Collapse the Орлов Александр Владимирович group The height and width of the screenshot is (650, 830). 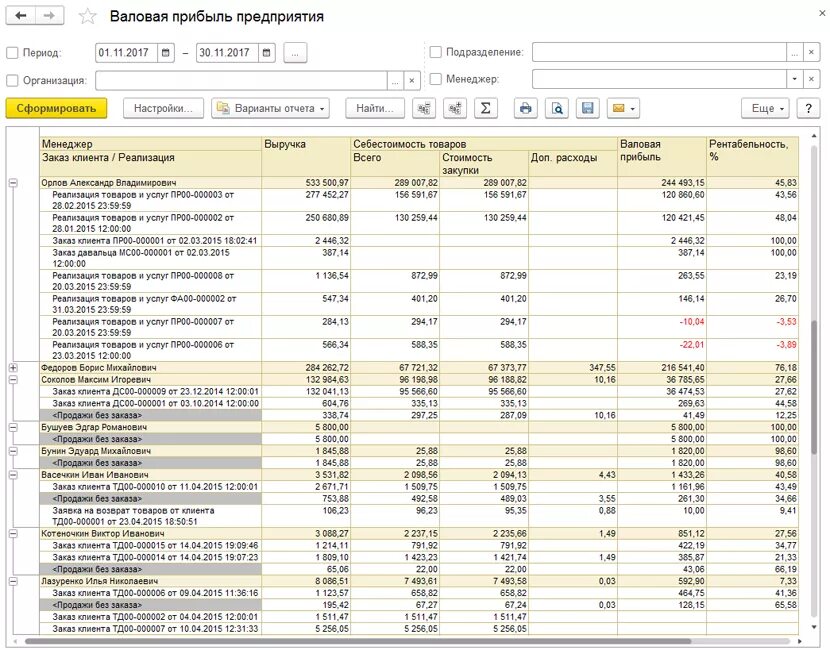click(13, 183)
